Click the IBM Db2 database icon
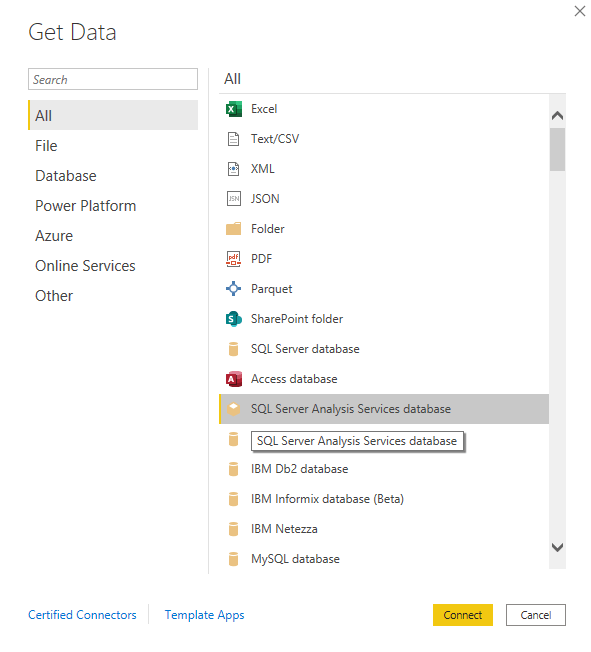Screen dimensions: 591x652 coord(233,469)
